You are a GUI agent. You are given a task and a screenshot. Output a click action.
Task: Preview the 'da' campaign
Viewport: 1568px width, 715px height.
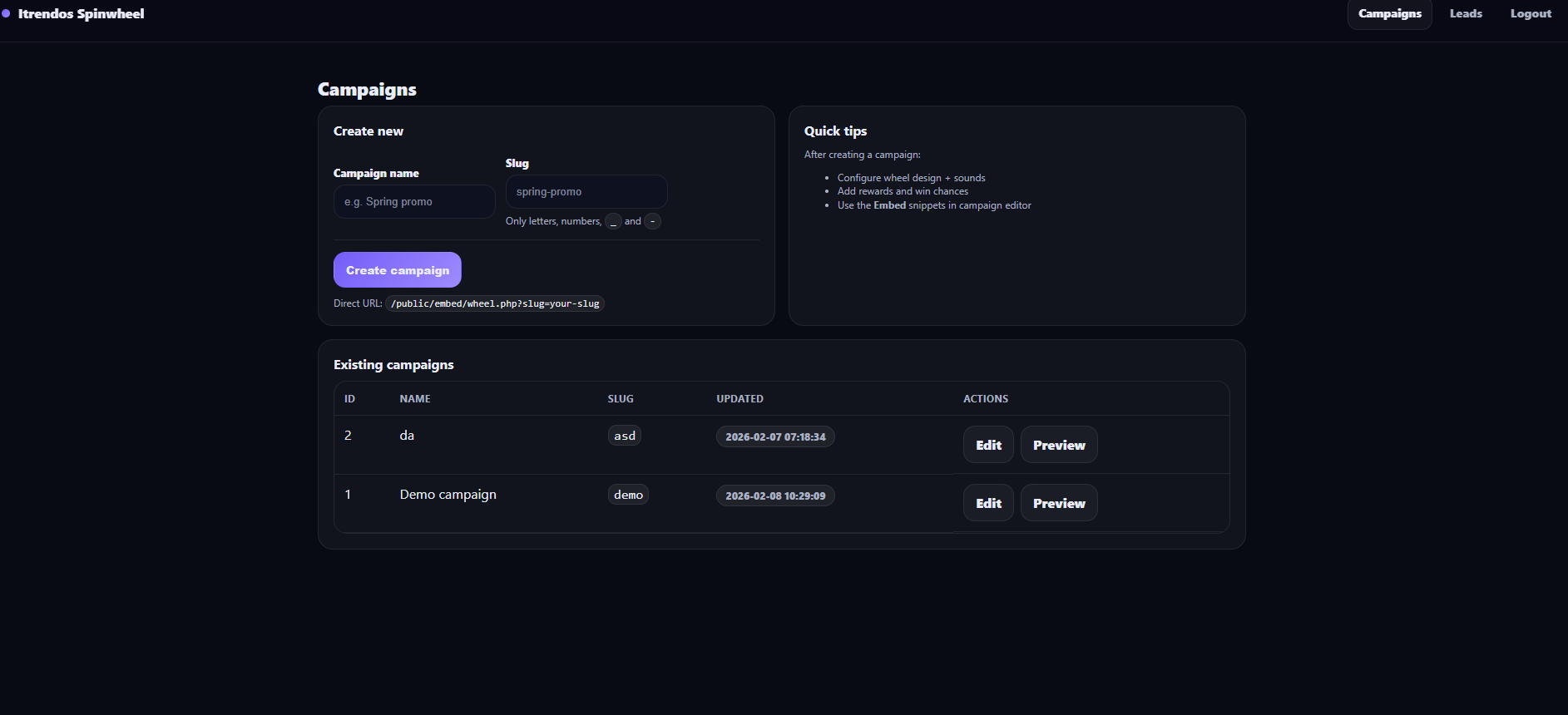[x=1059, y=445]
